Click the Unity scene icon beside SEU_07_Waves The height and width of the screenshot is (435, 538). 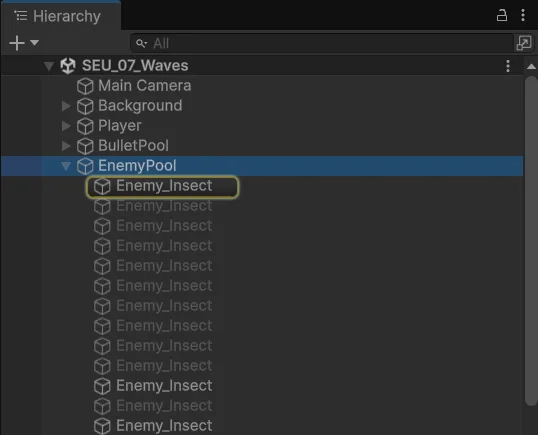[x=68, y=66]
